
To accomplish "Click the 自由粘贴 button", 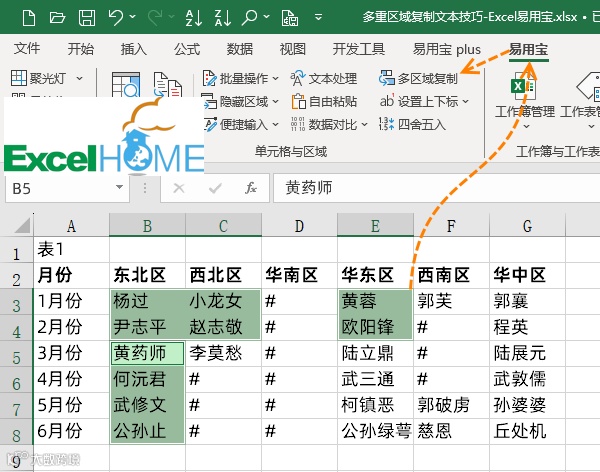I will (x=324, y=101).
